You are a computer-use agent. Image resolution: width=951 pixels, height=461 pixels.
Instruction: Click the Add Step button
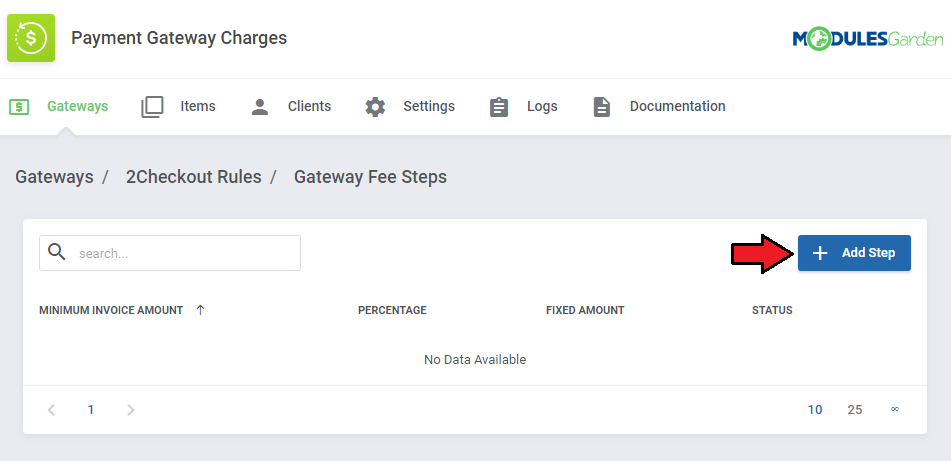[x=854, y=253]
